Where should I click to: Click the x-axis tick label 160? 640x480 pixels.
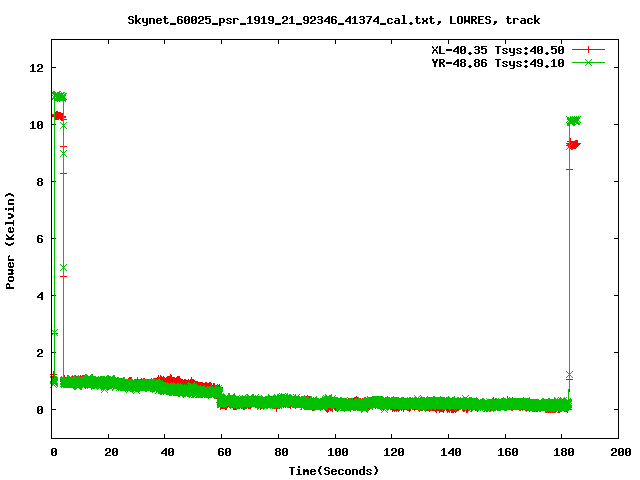pos(507,452)
